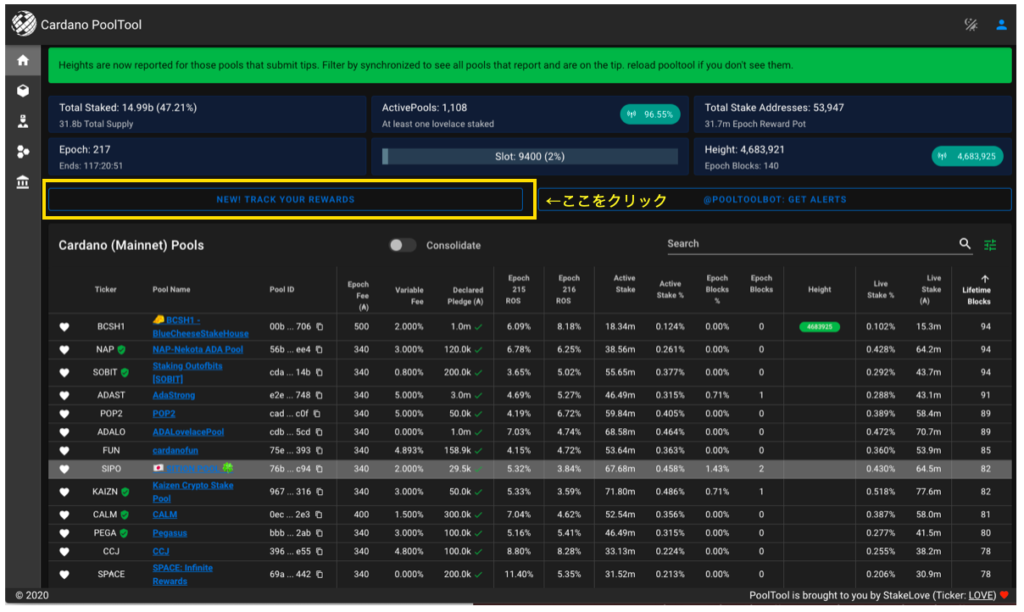Favorite the BCSH1 pool with heart

[65, 327]
